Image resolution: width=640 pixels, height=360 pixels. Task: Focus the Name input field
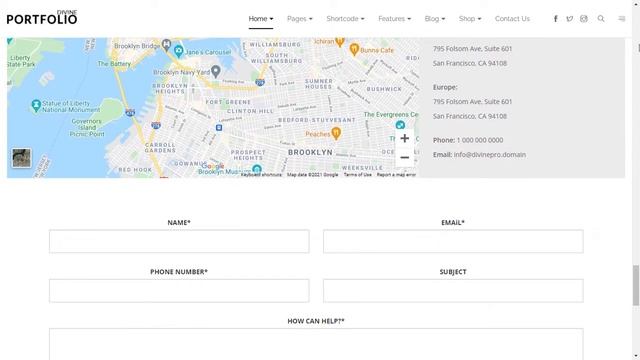179,241
